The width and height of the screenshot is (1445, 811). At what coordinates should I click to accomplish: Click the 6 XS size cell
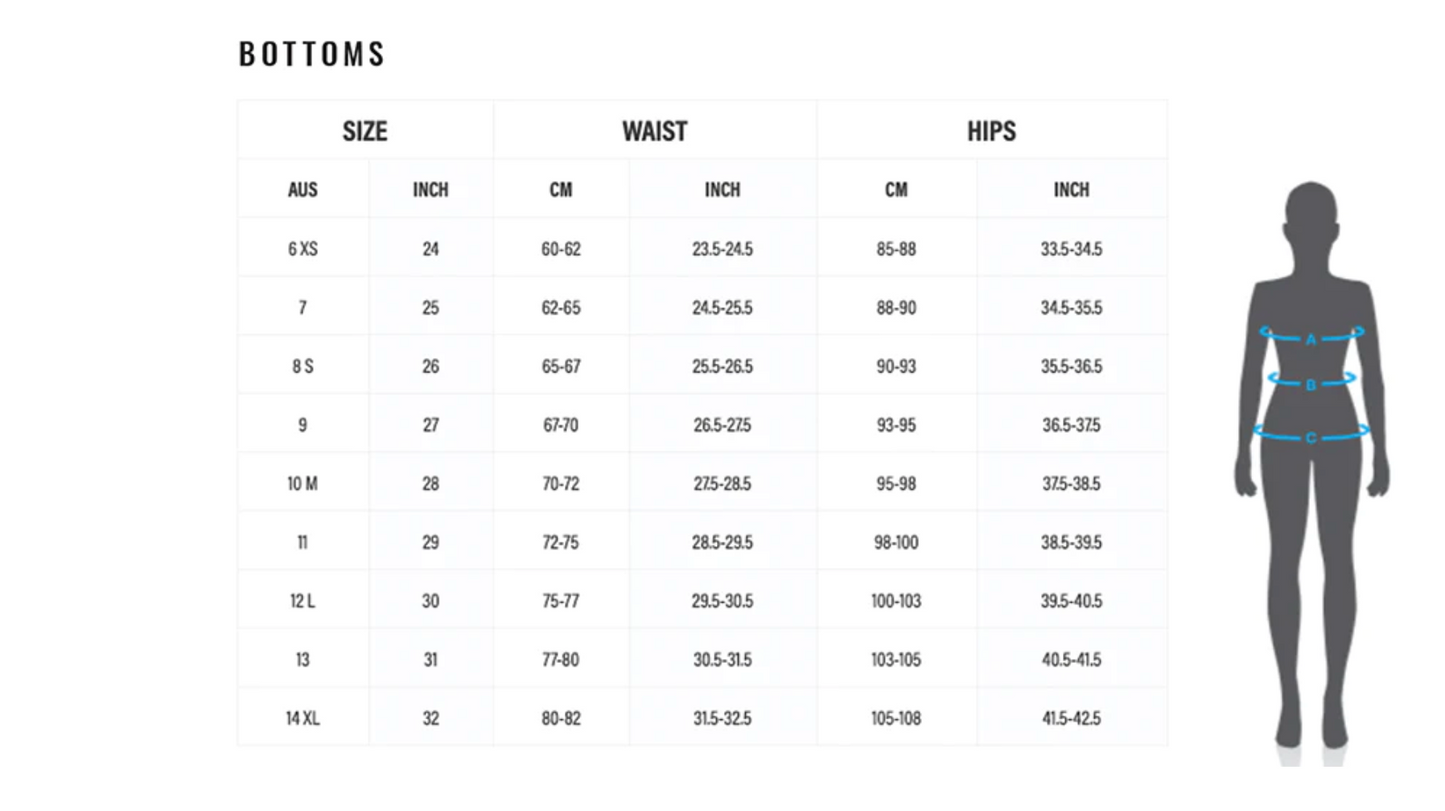[x=303, y=249]
